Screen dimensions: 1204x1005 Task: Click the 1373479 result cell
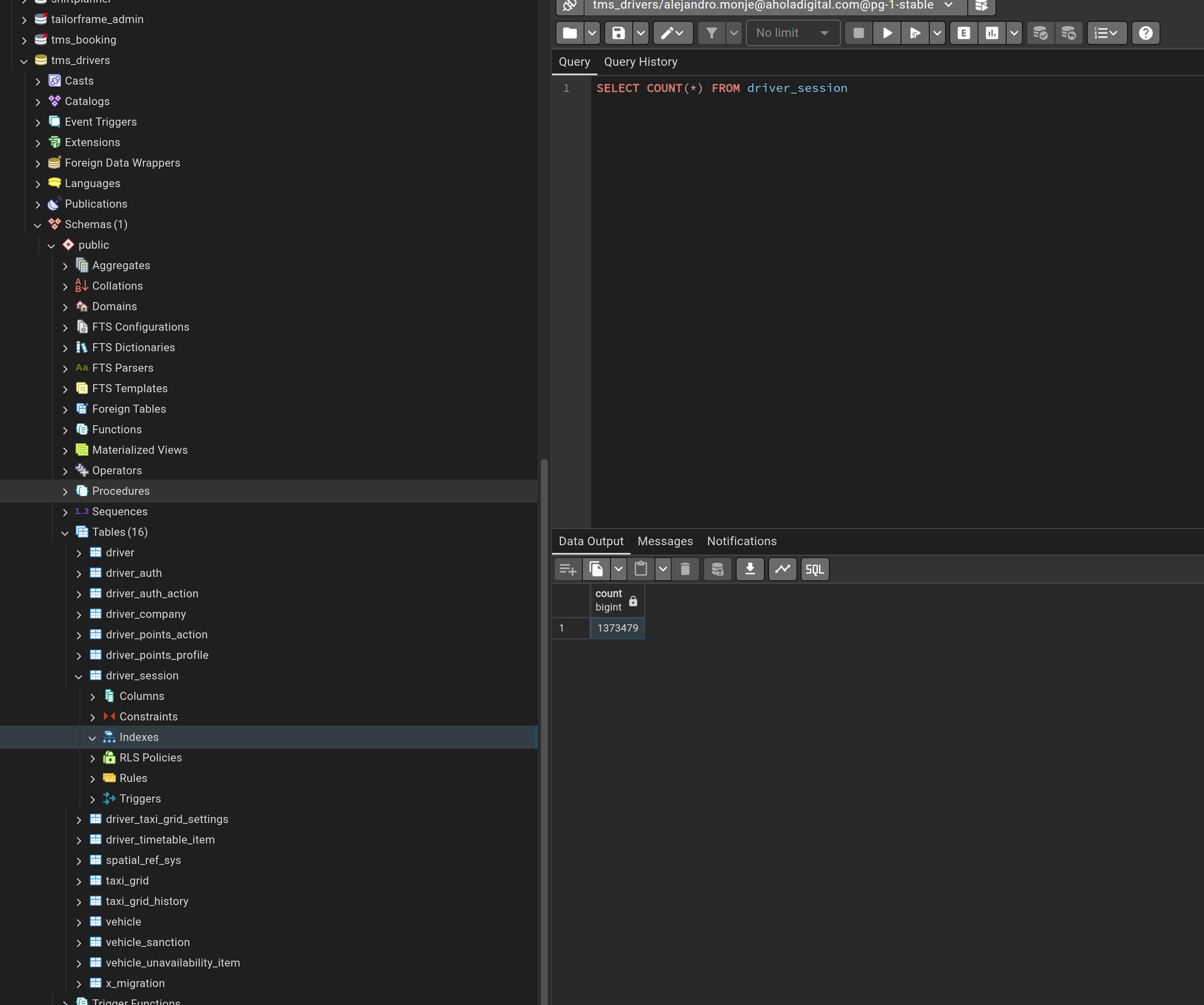pos(617,629)
